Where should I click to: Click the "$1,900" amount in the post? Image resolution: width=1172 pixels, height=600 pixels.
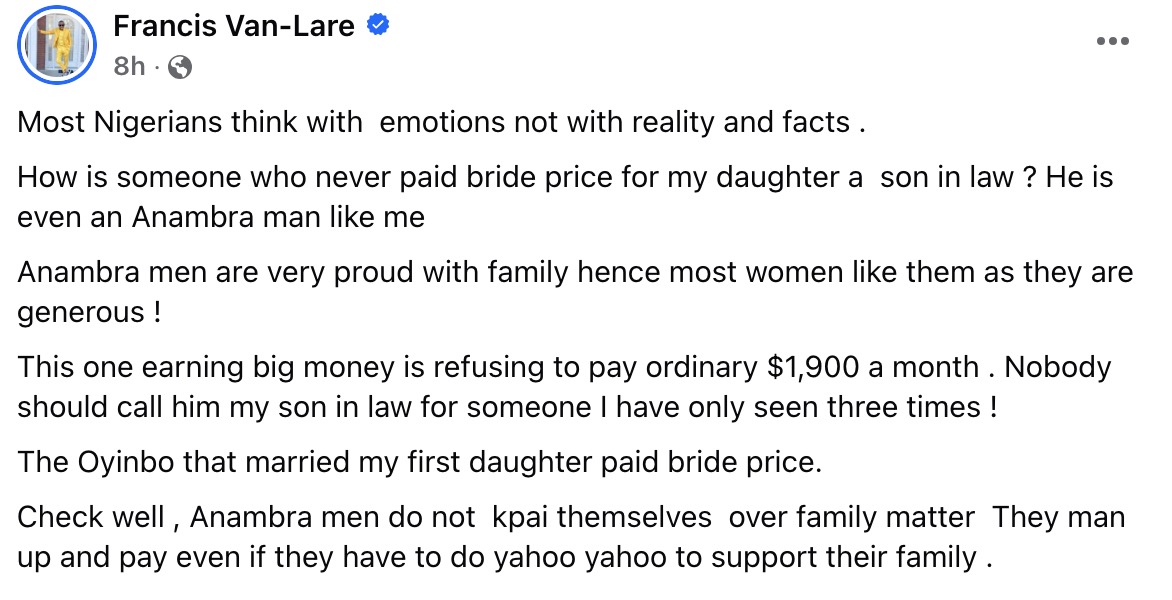pos(813,367)
